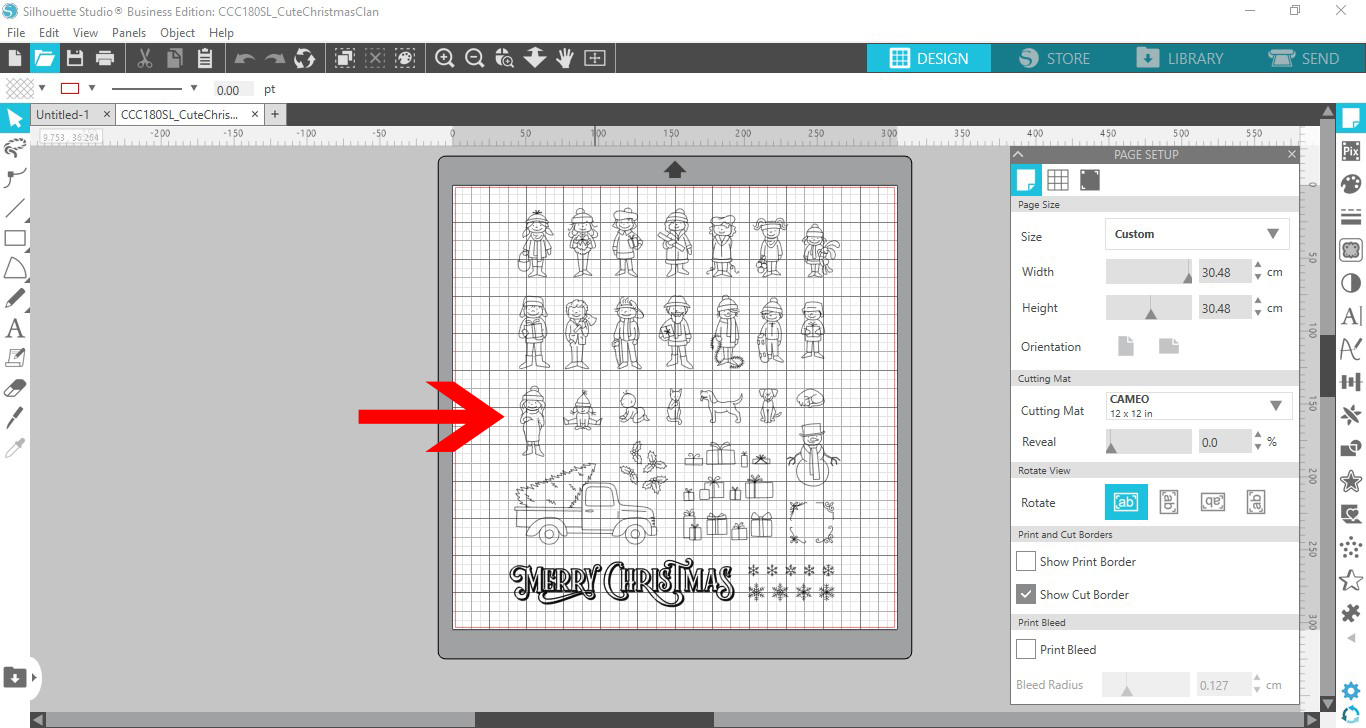Image resolution: width=1366 pixels, height=728 pixels.
Task: Select the Knife tool
Action: 15,417
